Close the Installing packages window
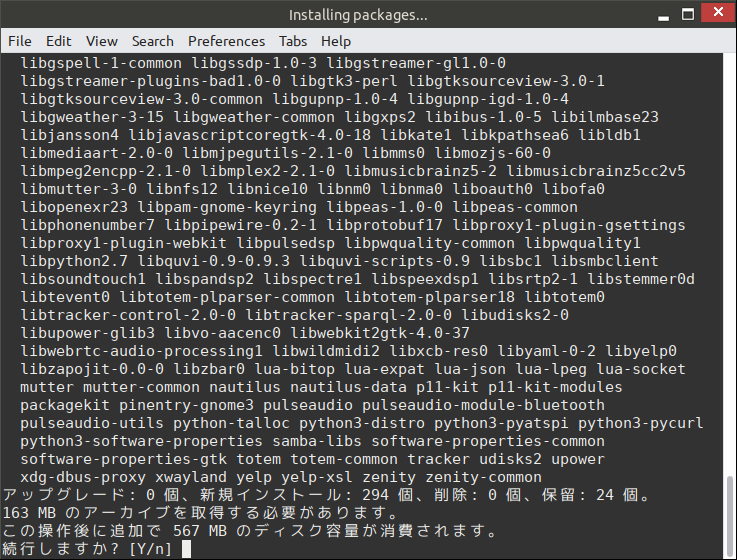Viewport: 737px width, 560px height. [718, 12]
